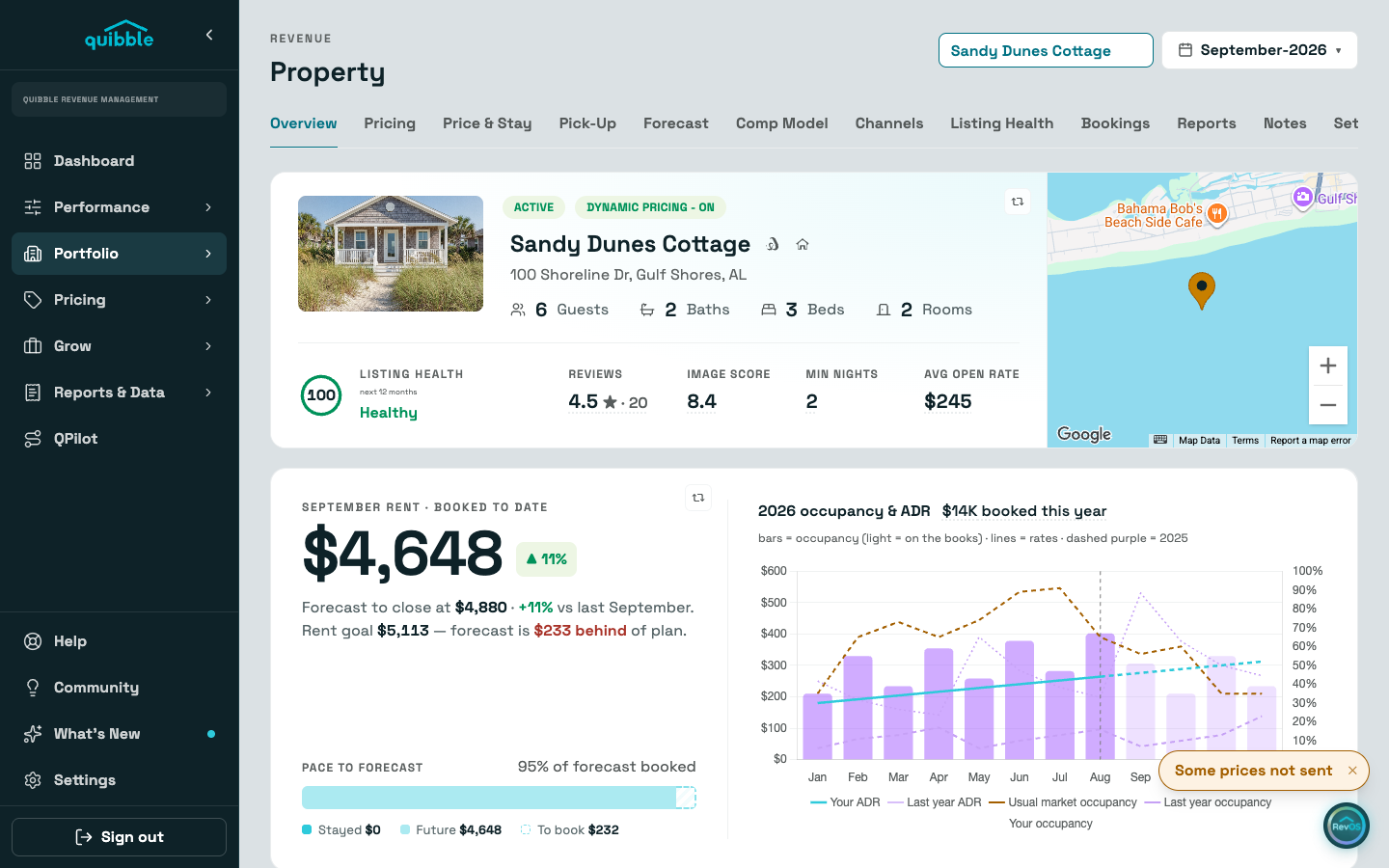This screenshot has width=1389, height=868.
Task: Expand the Grow submenu chevron
Action: point(208,346)
